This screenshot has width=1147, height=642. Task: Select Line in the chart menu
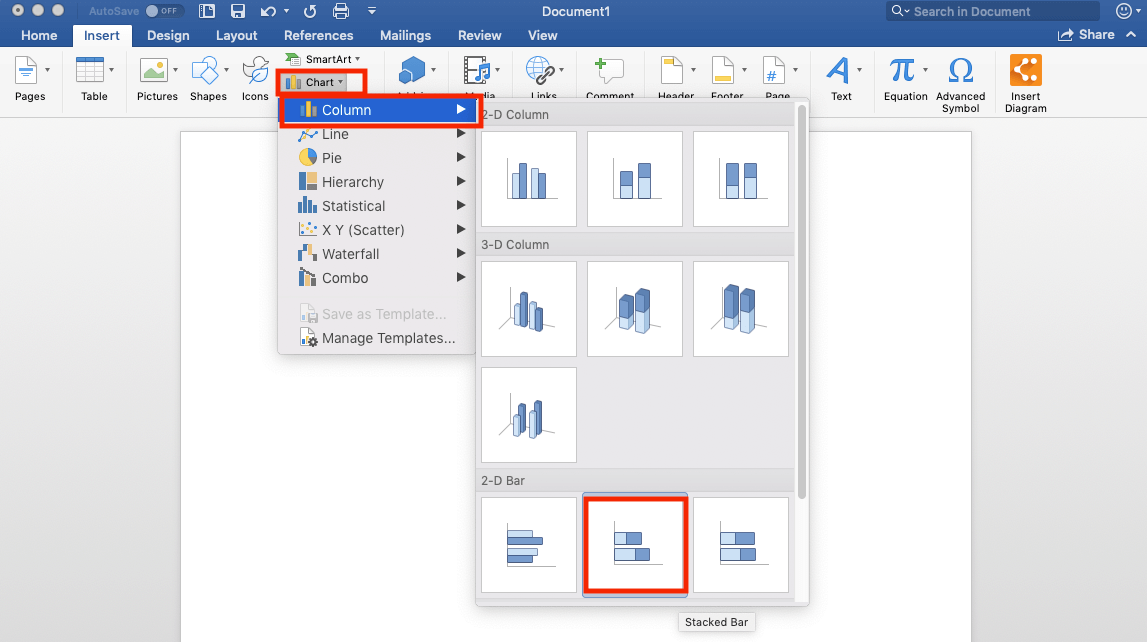(379, 134)
